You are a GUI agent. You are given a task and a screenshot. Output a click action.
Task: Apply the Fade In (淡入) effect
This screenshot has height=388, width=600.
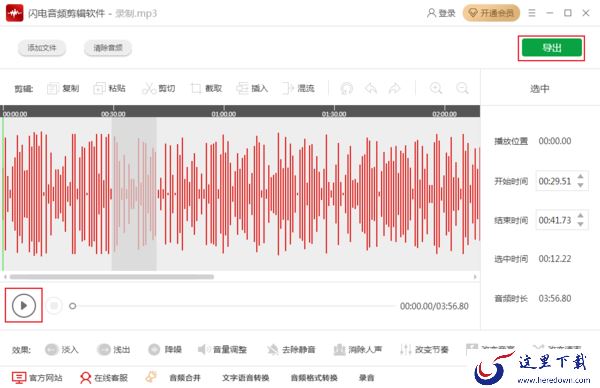[62, 349]
